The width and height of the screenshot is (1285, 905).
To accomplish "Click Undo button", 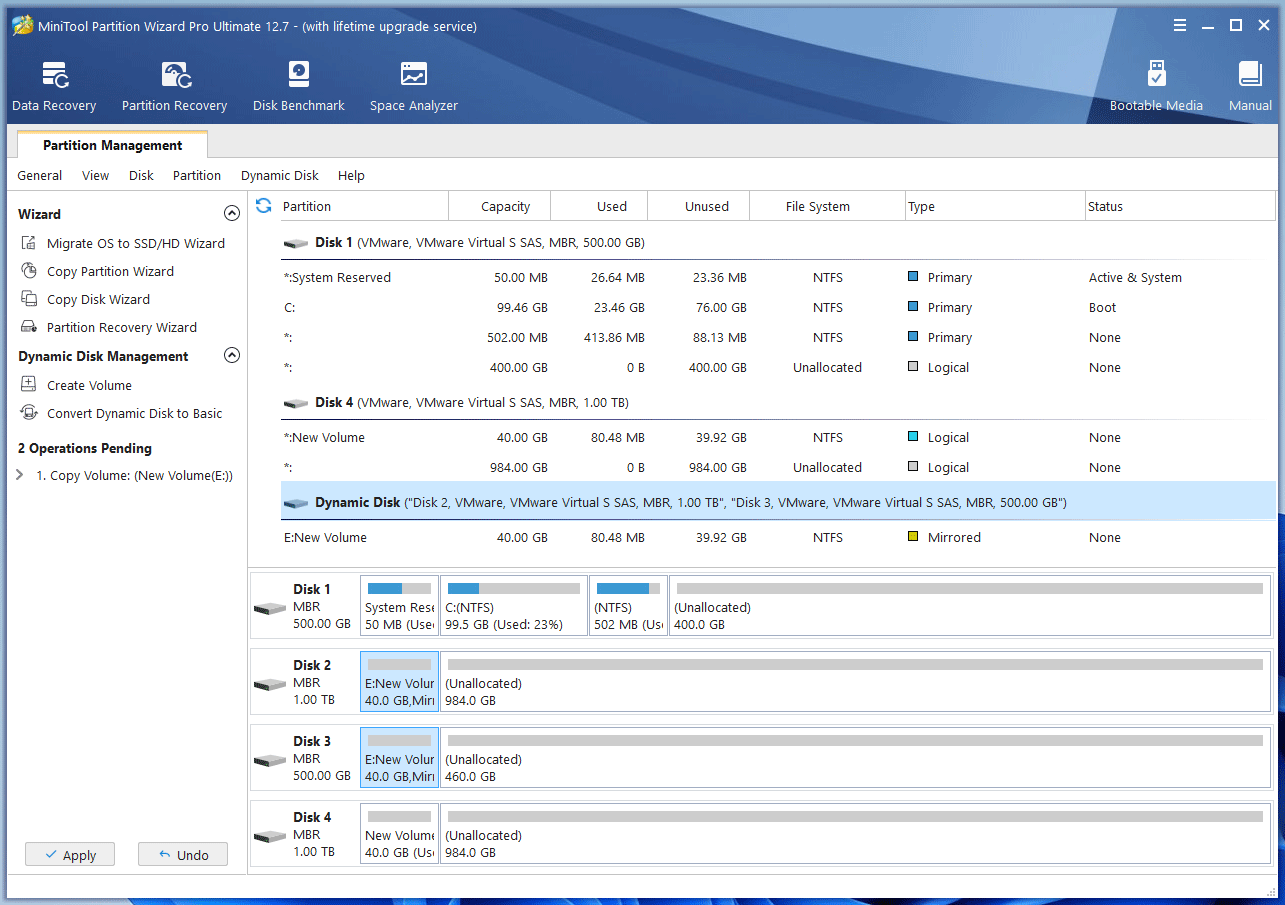I will pyautogui.click(x=183, y=855).
